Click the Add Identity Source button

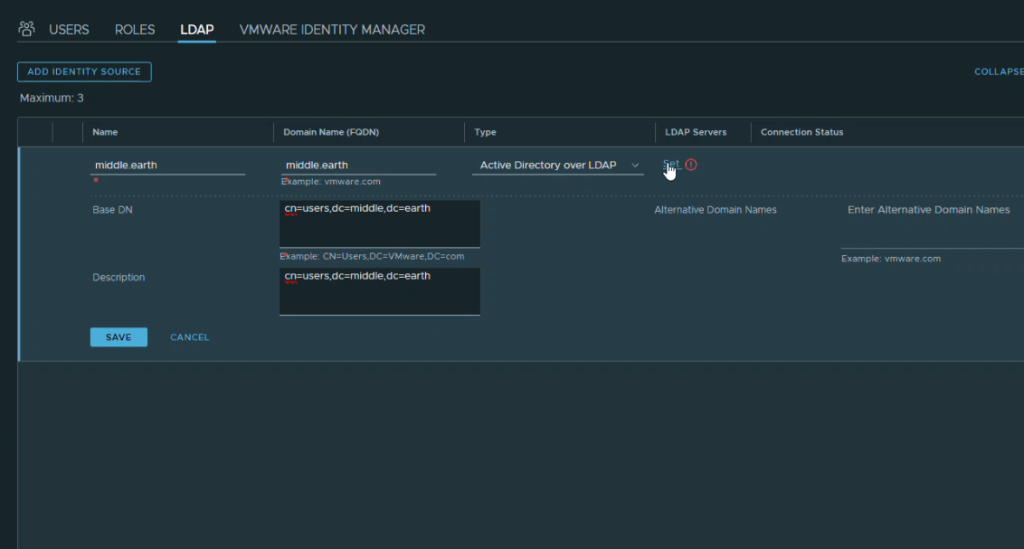[85, 72]
